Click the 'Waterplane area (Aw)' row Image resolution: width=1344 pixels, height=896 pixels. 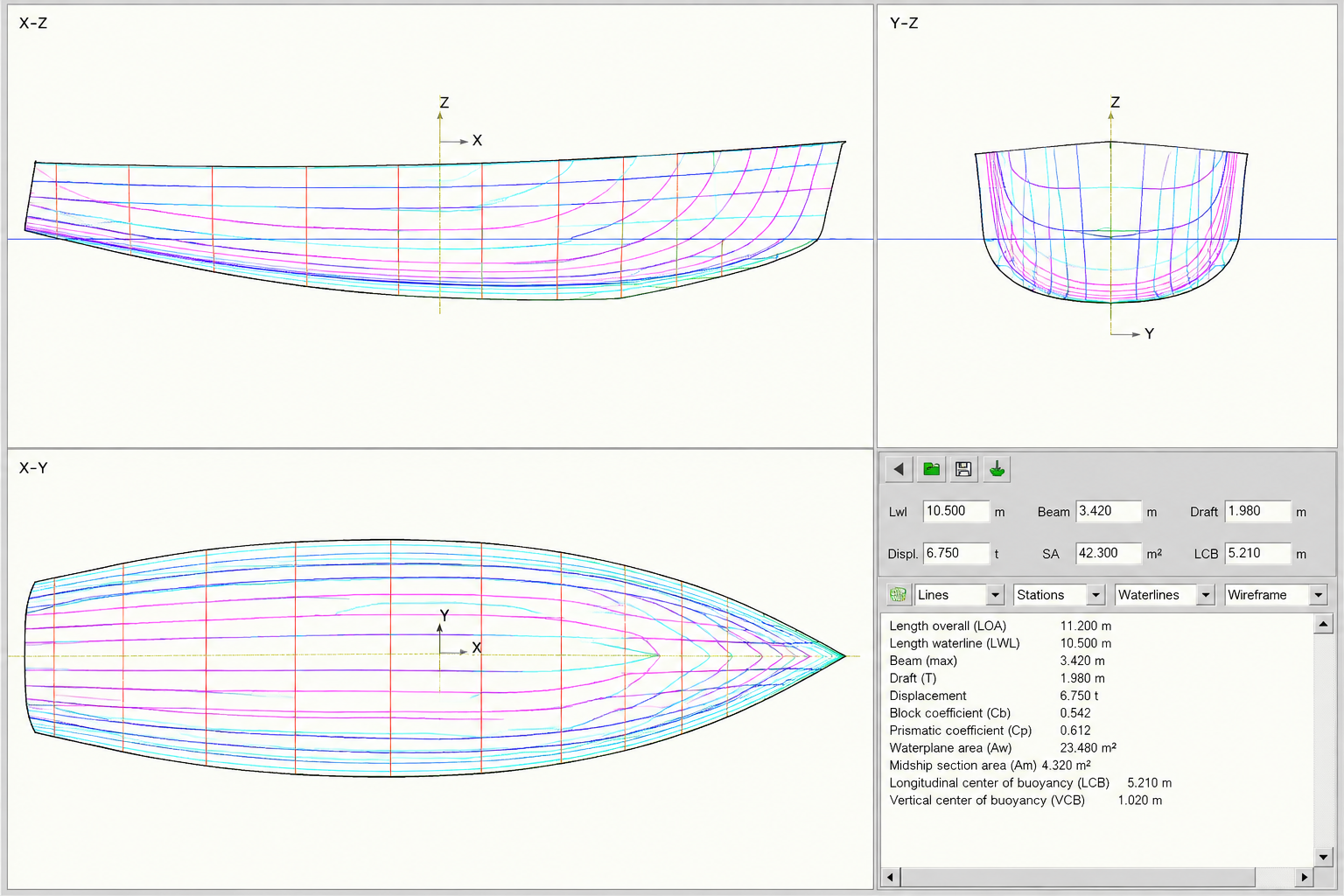pos(1003,748)
